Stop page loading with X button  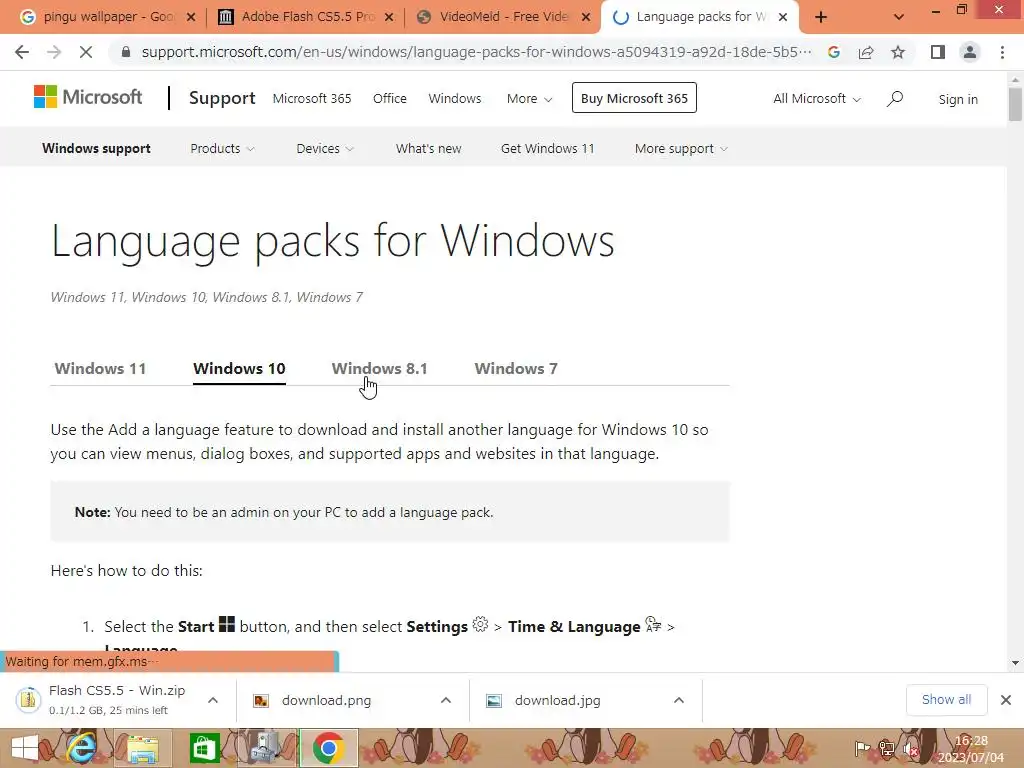86,52
